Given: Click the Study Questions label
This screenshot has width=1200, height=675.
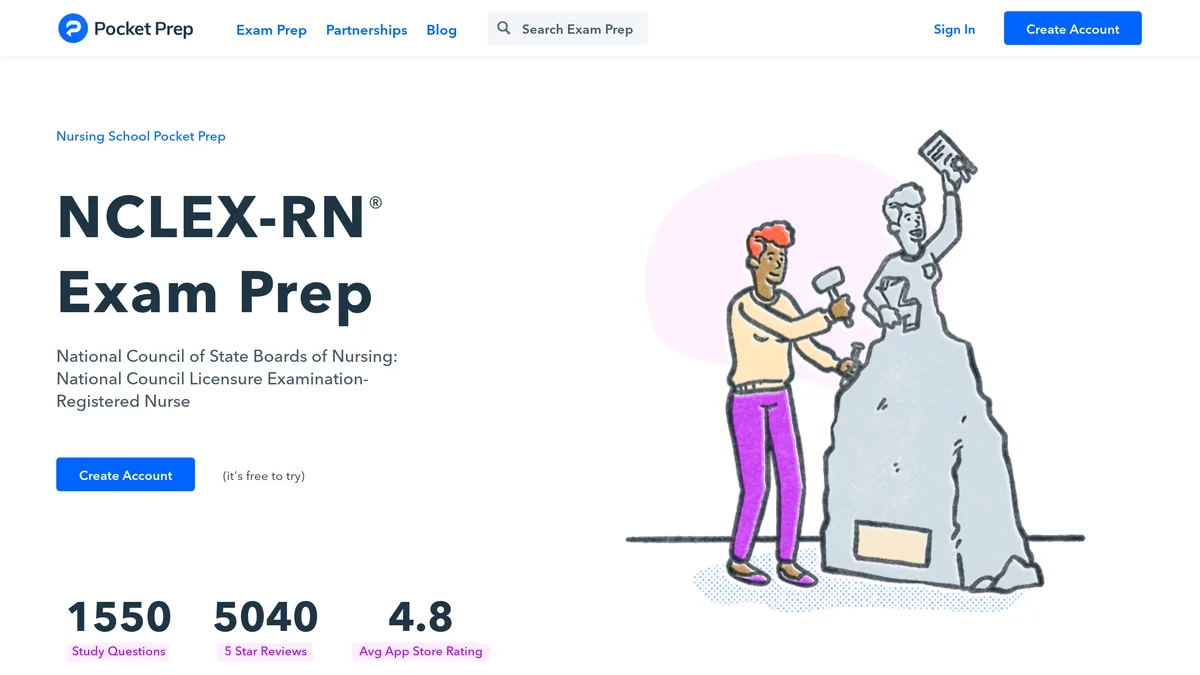Looking at the screenshot, I should coord(119,651).
